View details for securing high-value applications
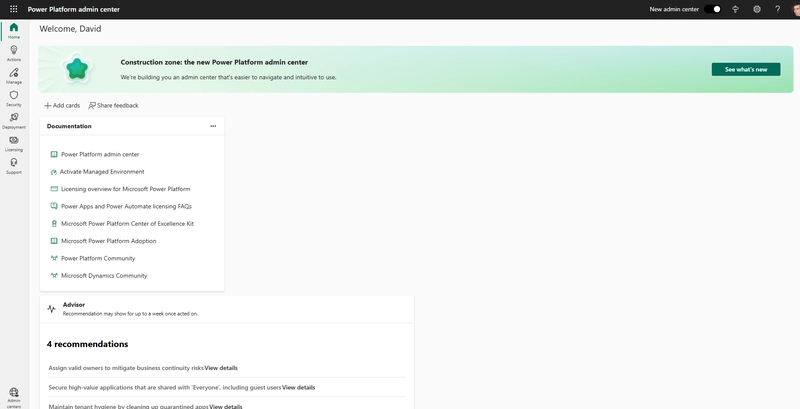800x409 pixels. (298, 387)
